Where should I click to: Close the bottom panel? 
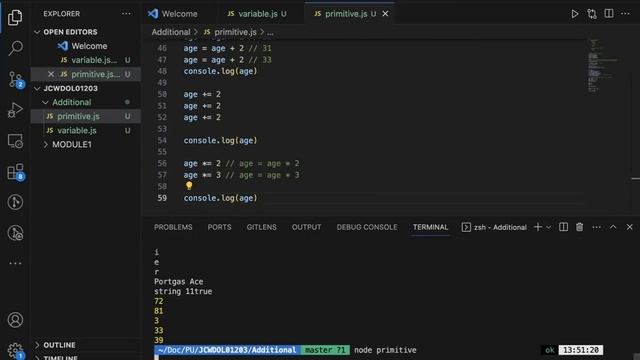click(x=629, y=227)
